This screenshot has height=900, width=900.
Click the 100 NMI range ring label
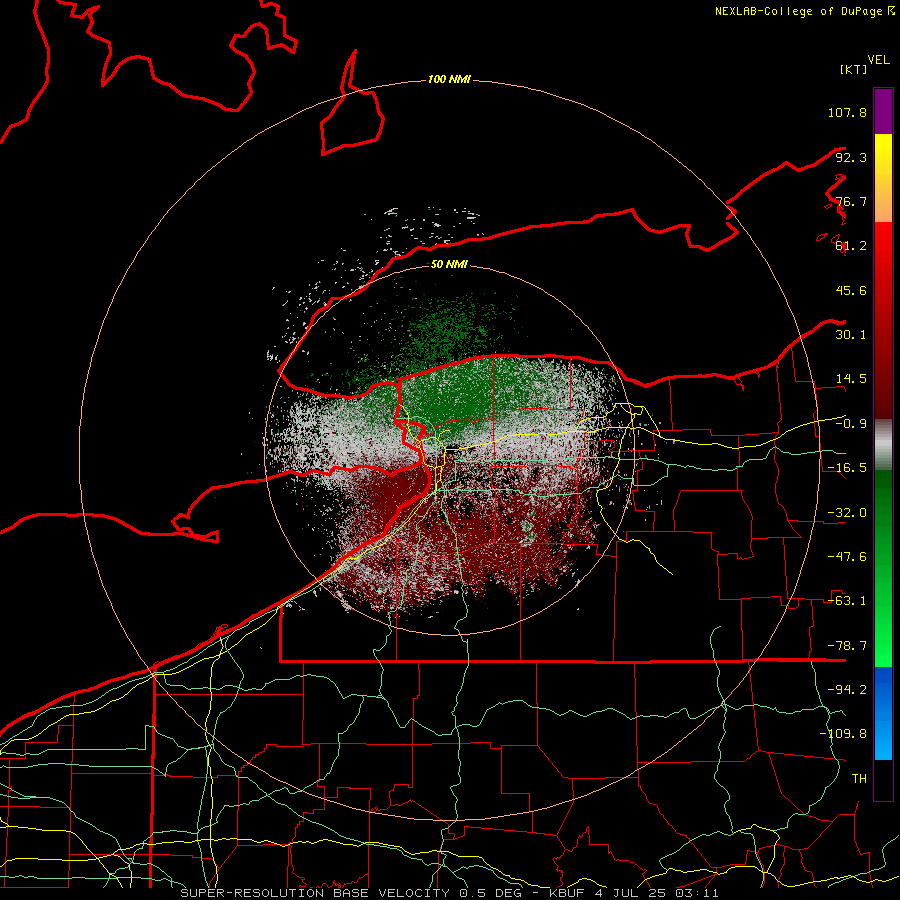pos(449,79)
